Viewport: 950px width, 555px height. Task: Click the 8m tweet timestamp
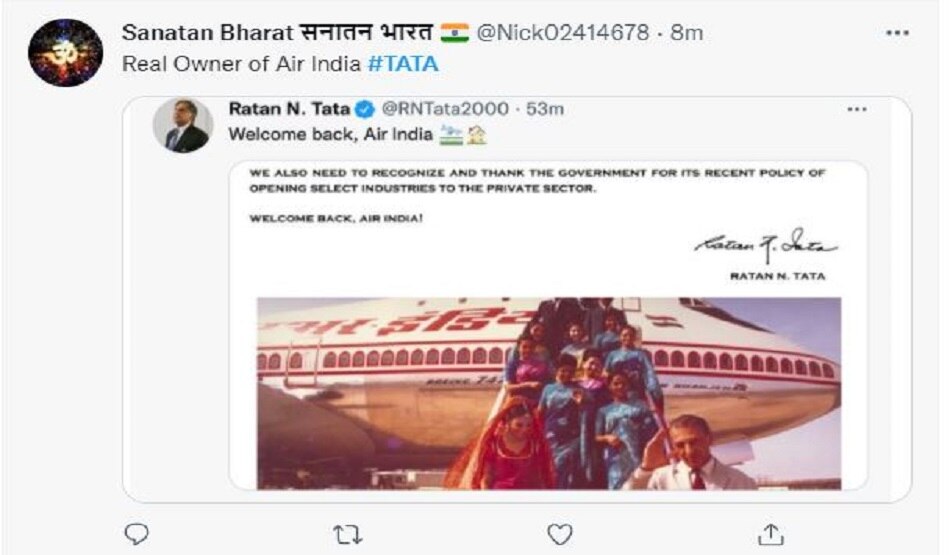687,33
